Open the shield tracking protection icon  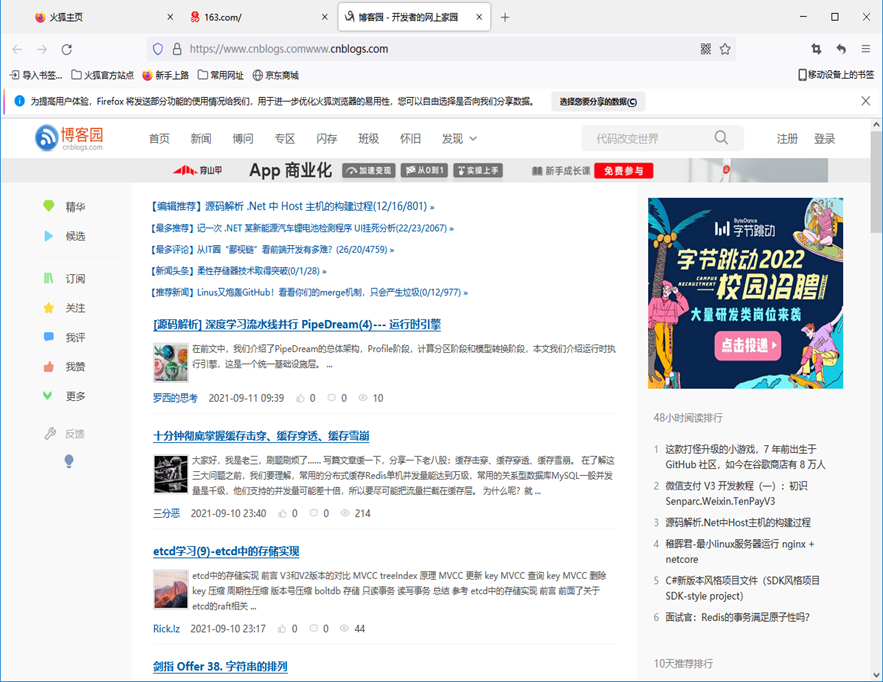click(158, 49)
